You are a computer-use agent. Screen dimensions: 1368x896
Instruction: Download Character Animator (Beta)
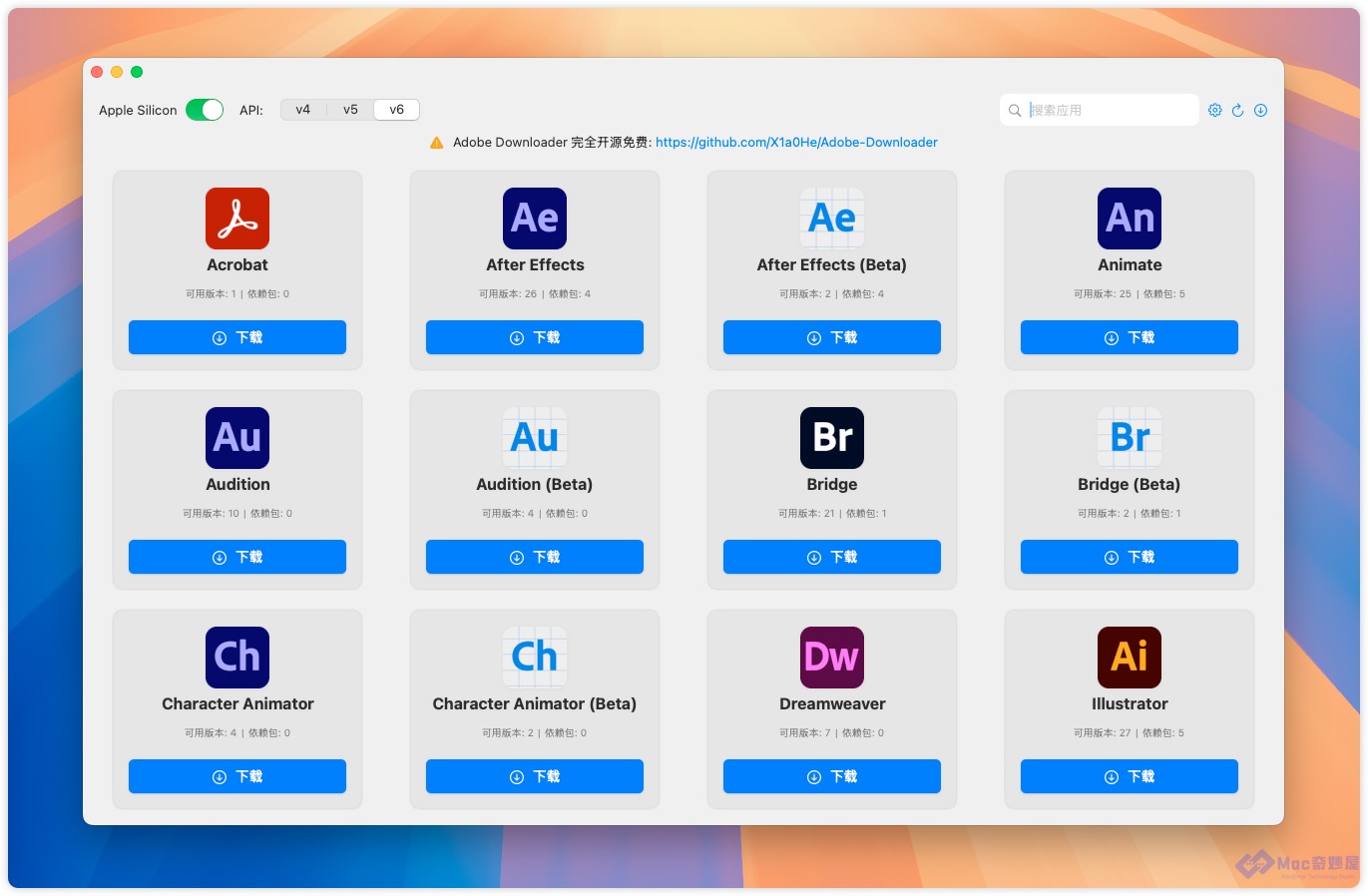535,776
